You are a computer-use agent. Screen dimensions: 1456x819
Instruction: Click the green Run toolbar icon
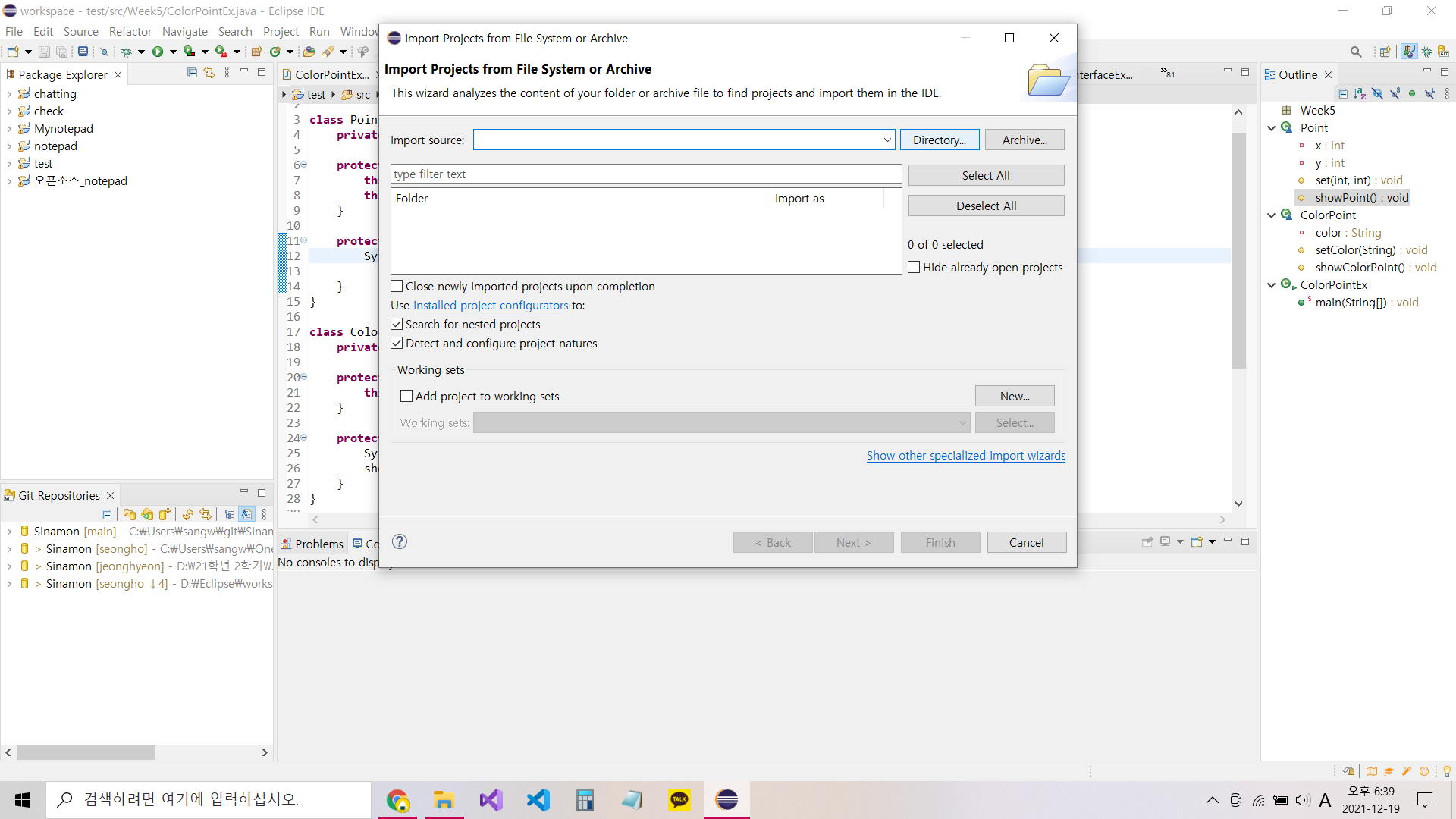[158, 52]
